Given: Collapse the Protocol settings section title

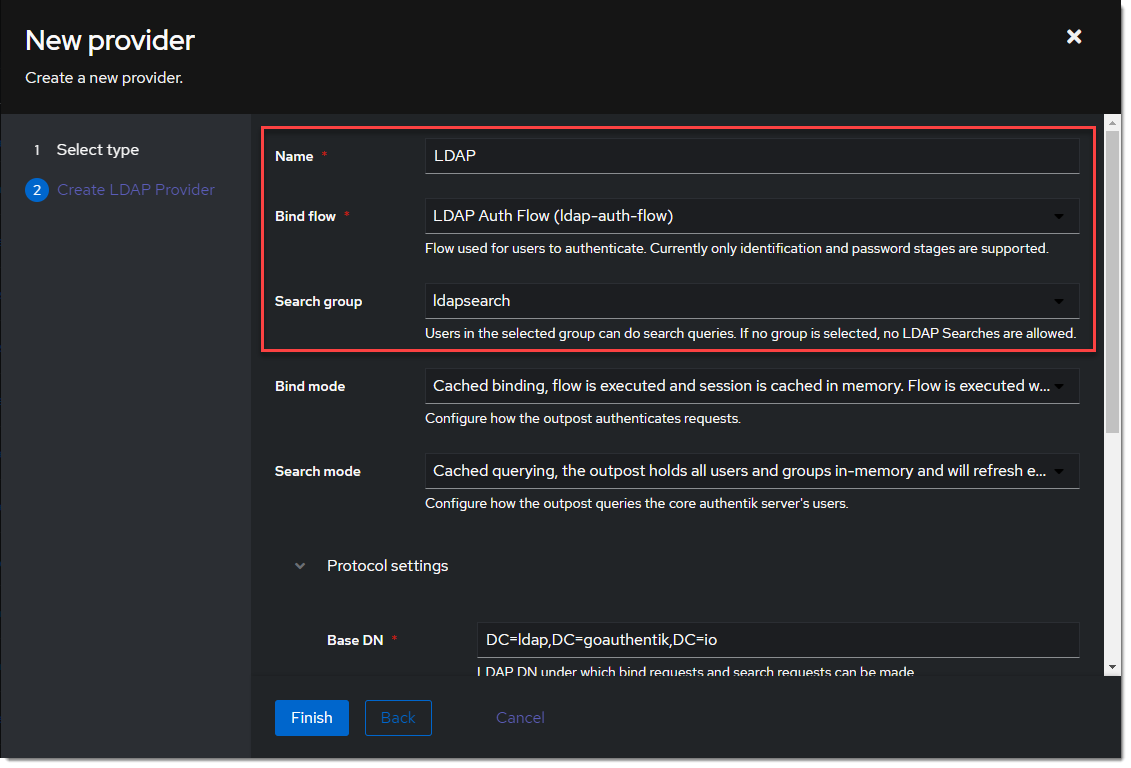Looking at the screenshot, I should tap(387, 566).
